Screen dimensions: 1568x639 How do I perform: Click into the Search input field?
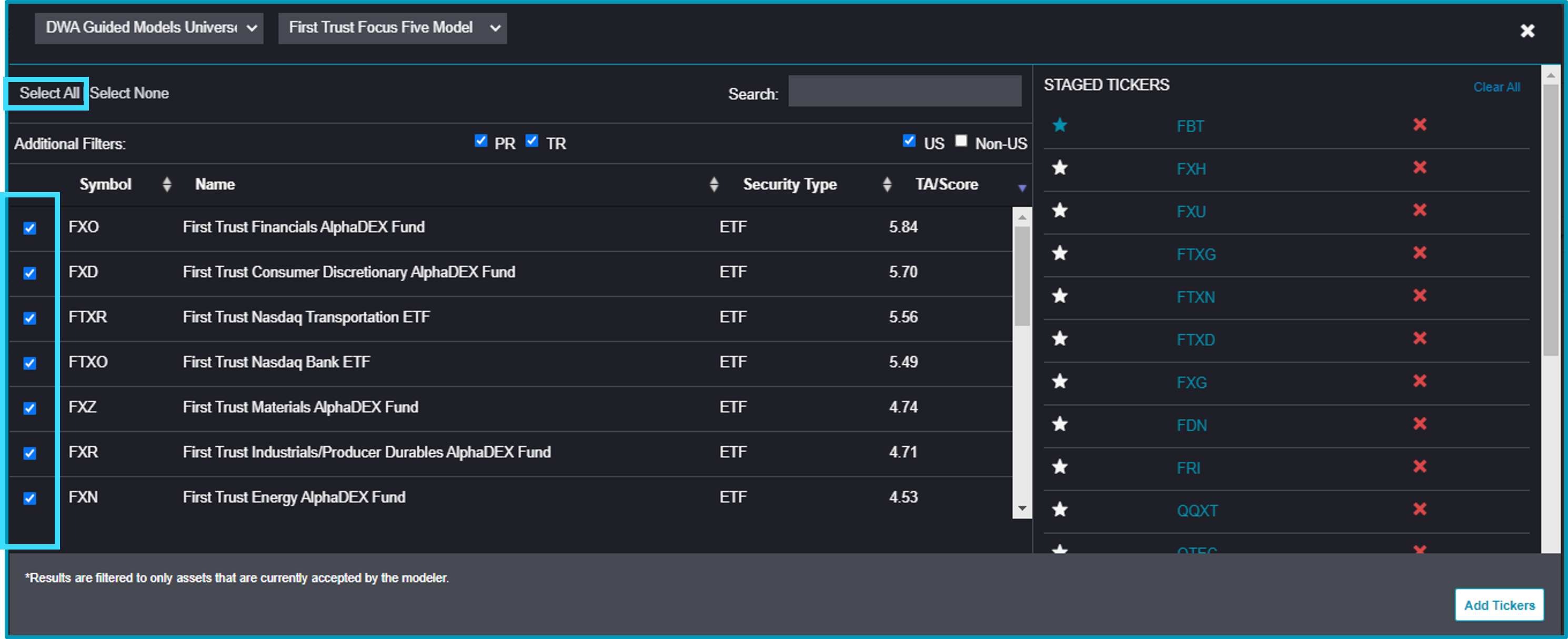pos(904,91)
